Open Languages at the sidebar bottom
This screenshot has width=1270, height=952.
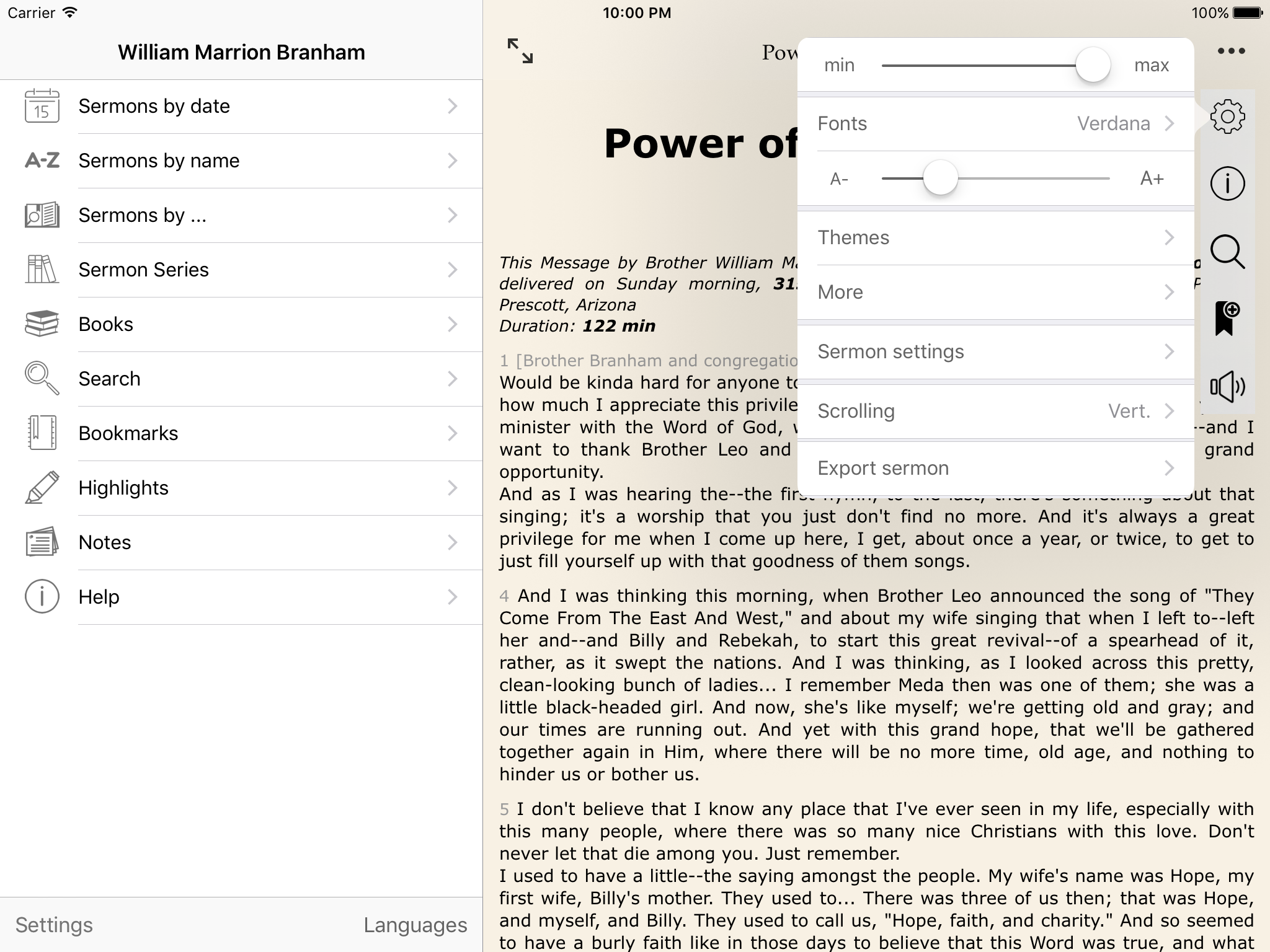pos(415,925)
